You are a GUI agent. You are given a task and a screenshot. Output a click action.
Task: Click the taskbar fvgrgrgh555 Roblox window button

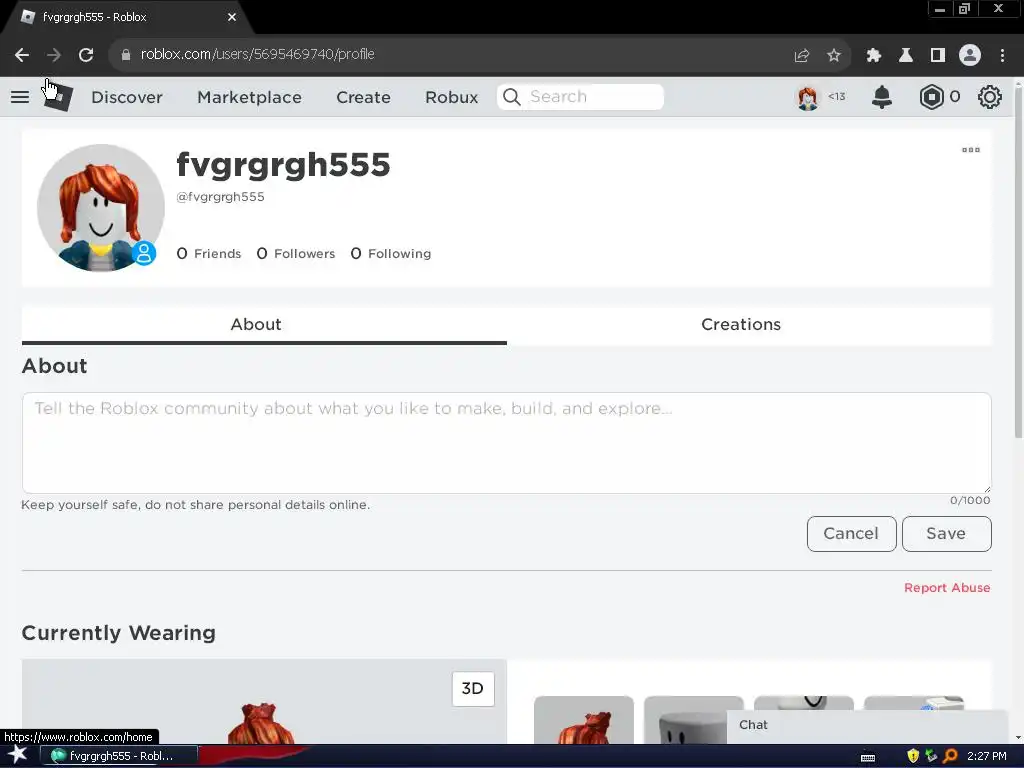click(x=119, y=756)
